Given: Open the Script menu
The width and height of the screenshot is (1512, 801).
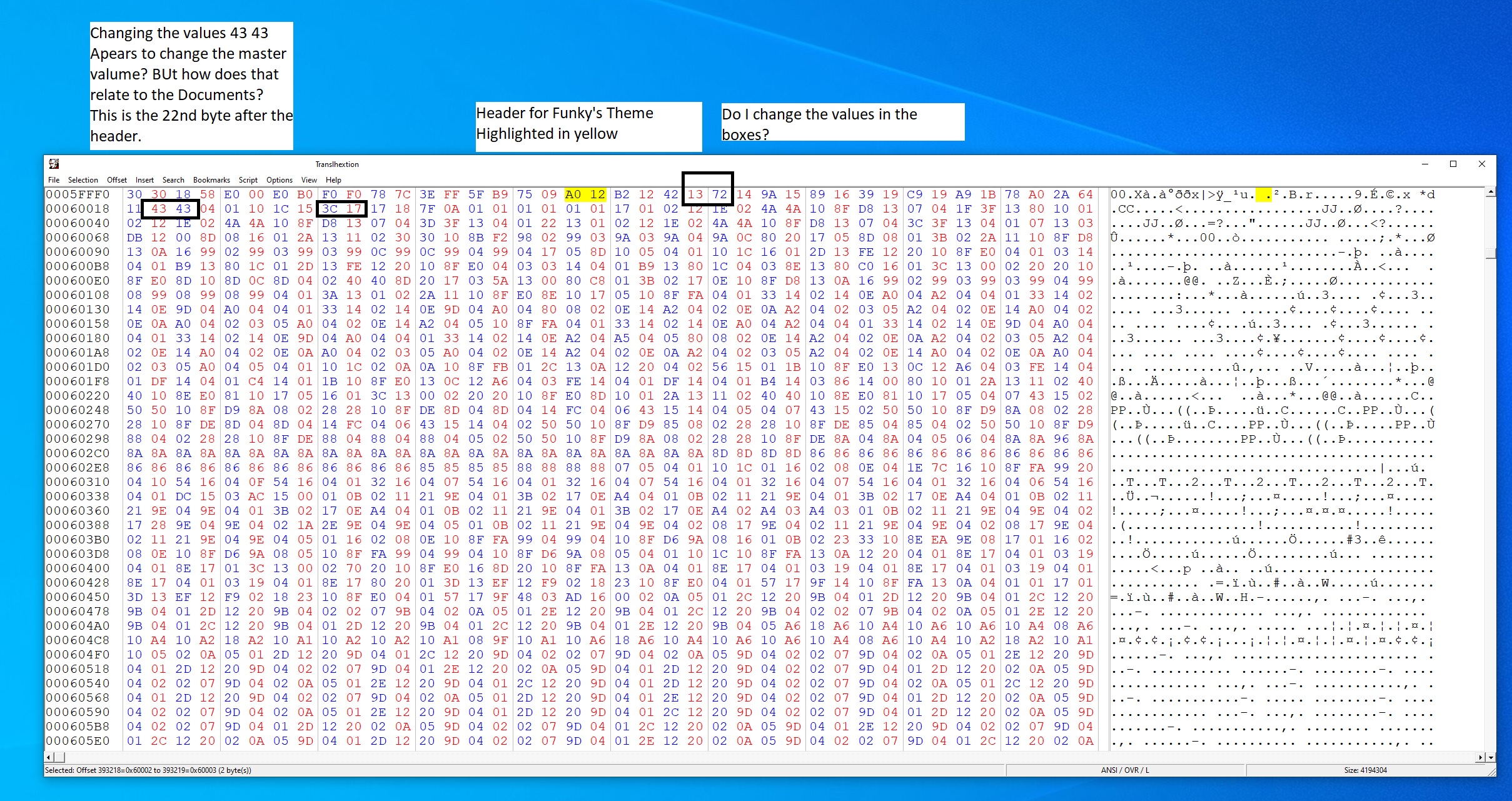Looking at the screenshot, I should pyautogui.click(x=248, y=180).
